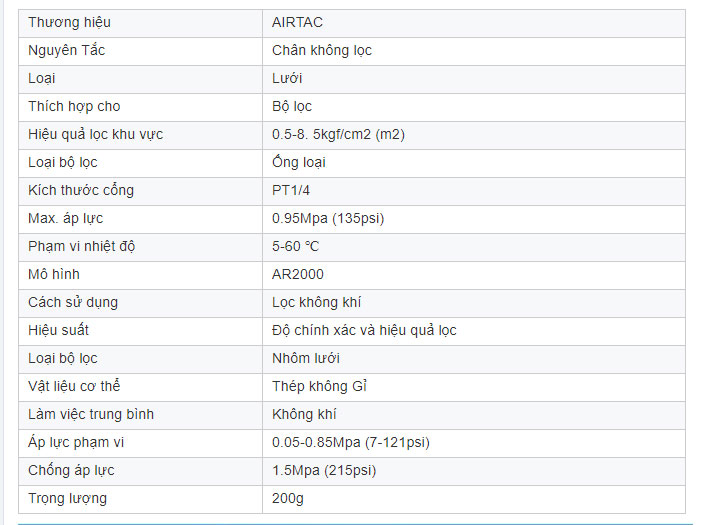The height and width of the screenshot is (525, 706).
Task: Select the Lưới type value
Action: pyautogui.click(x=287, y=78)
